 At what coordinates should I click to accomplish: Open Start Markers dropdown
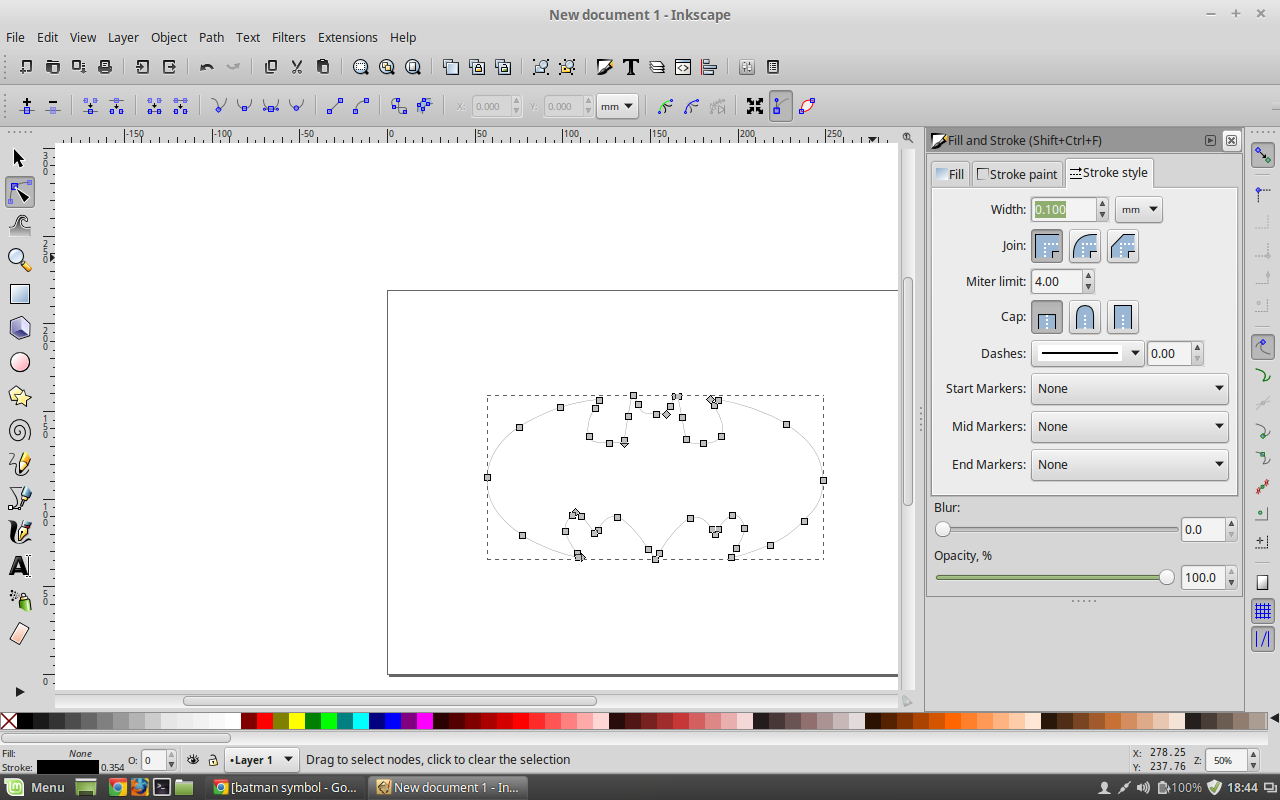[1129, 389]
